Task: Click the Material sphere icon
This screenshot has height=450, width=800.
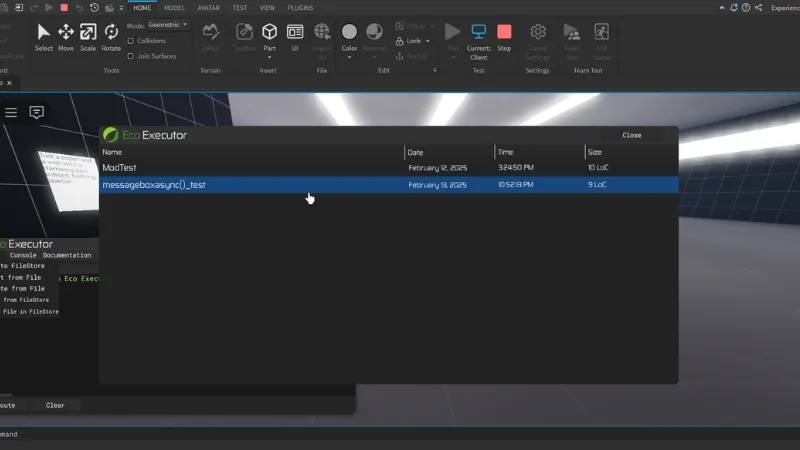Action: 374,32
